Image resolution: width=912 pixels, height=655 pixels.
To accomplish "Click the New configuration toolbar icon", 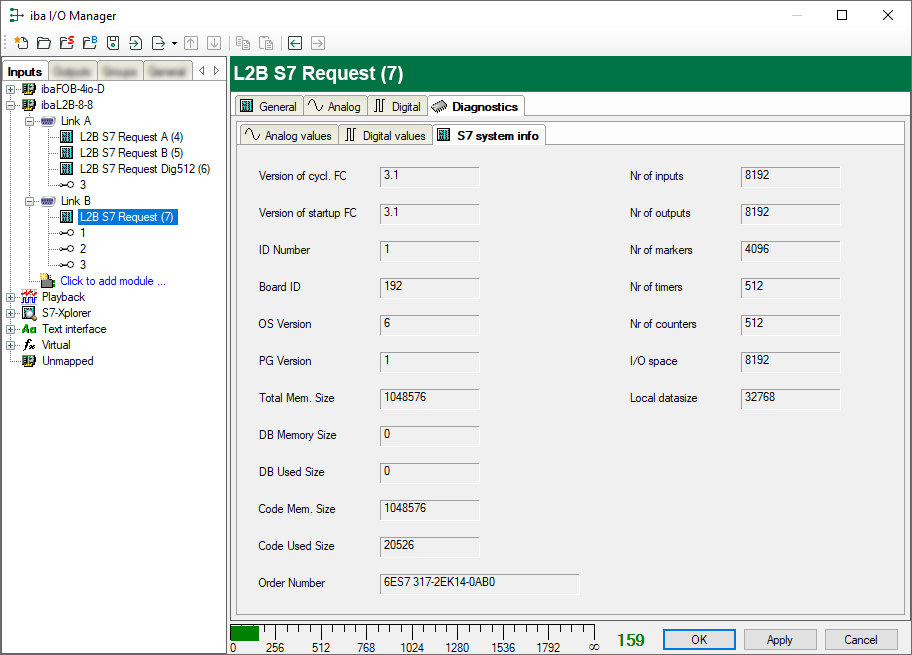I will click(20, 43).
